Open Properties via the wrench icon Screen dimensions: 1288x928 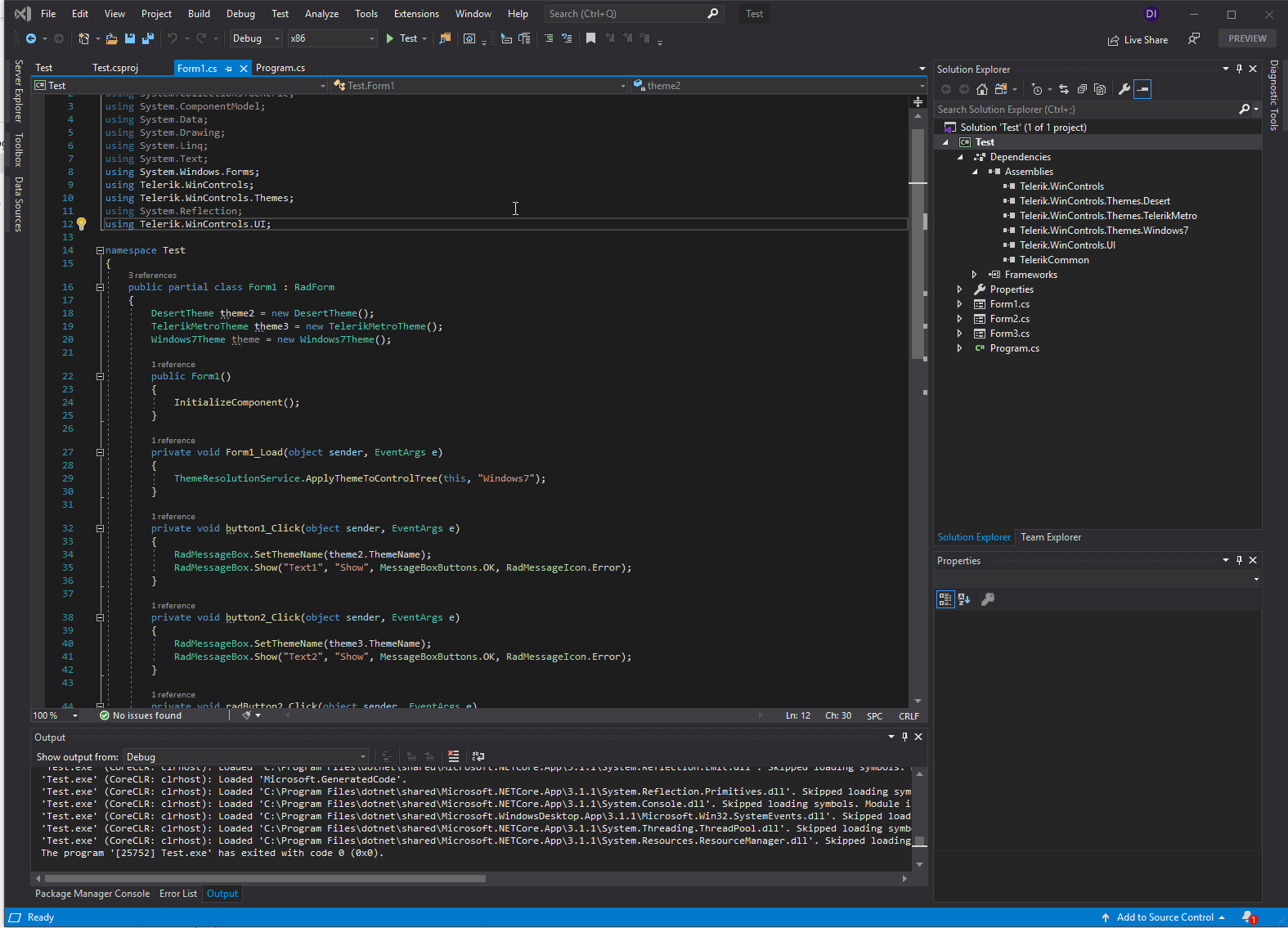1124,89
